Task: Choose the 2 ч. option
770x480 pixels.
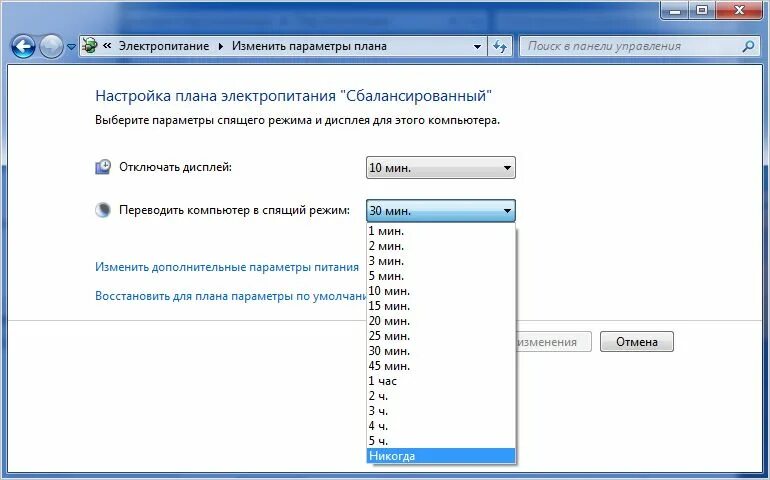Action: tap(441, 396)
